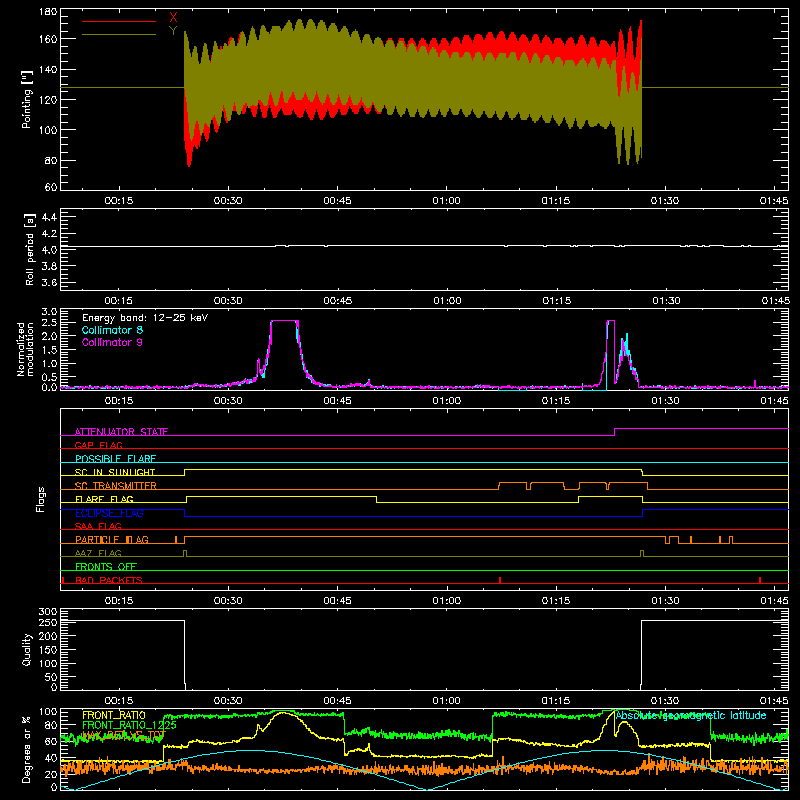Click the PARTICLE_FLAG label
The image size is (800, 800).
click(x=112, y=540)
